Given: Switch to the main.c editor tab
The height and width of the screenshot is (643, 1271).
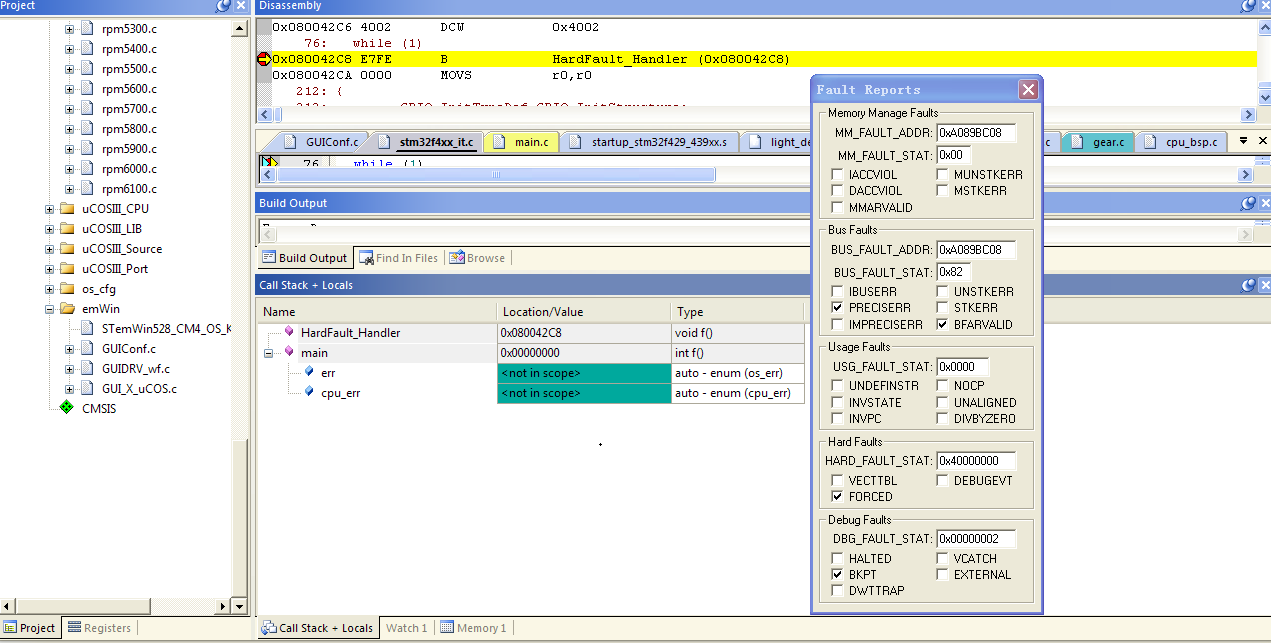Looking at the screenshot, I should point(520,142).
